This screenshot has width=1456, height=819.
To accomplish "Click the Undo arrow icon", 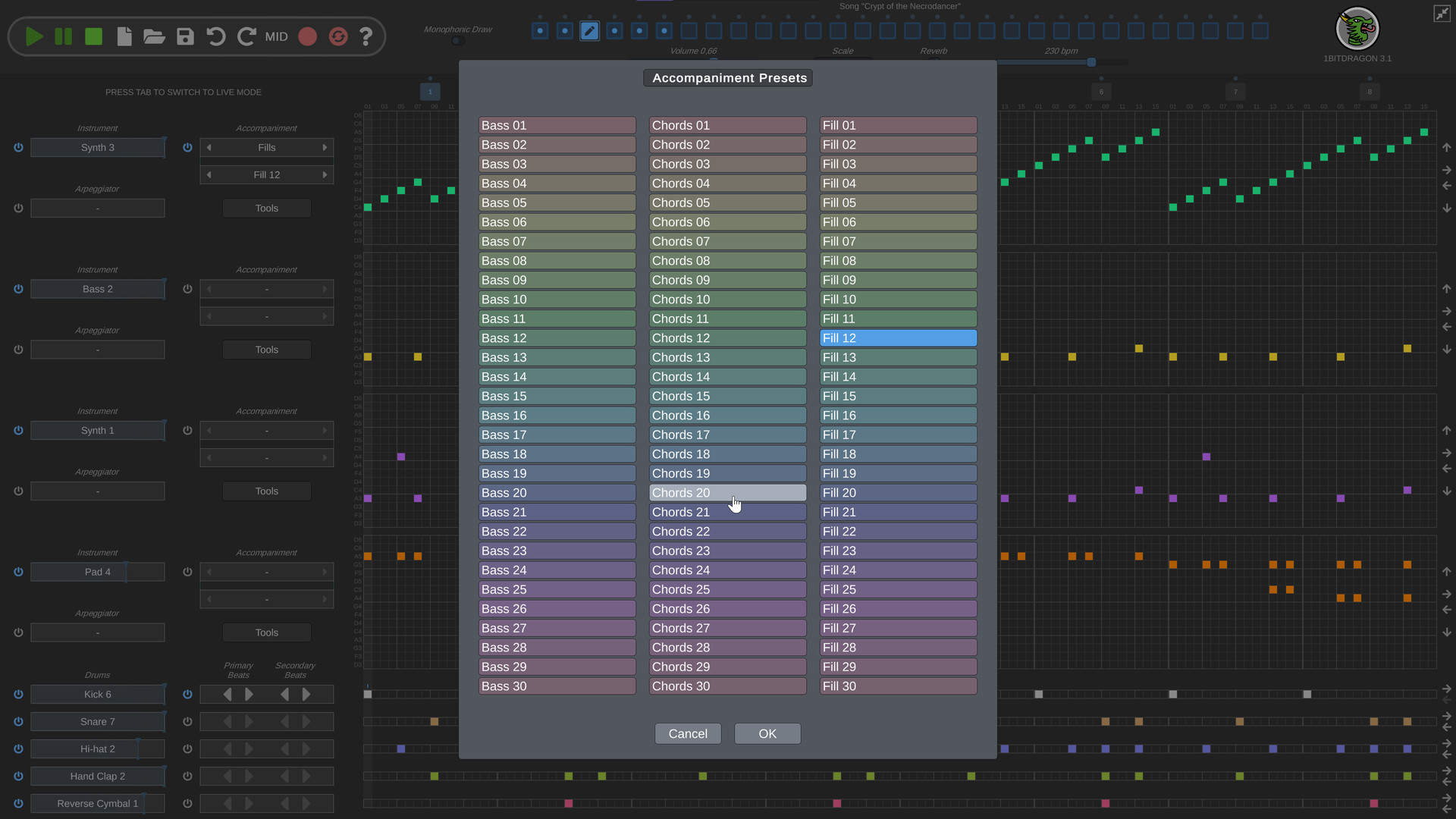I will (216, 36).
